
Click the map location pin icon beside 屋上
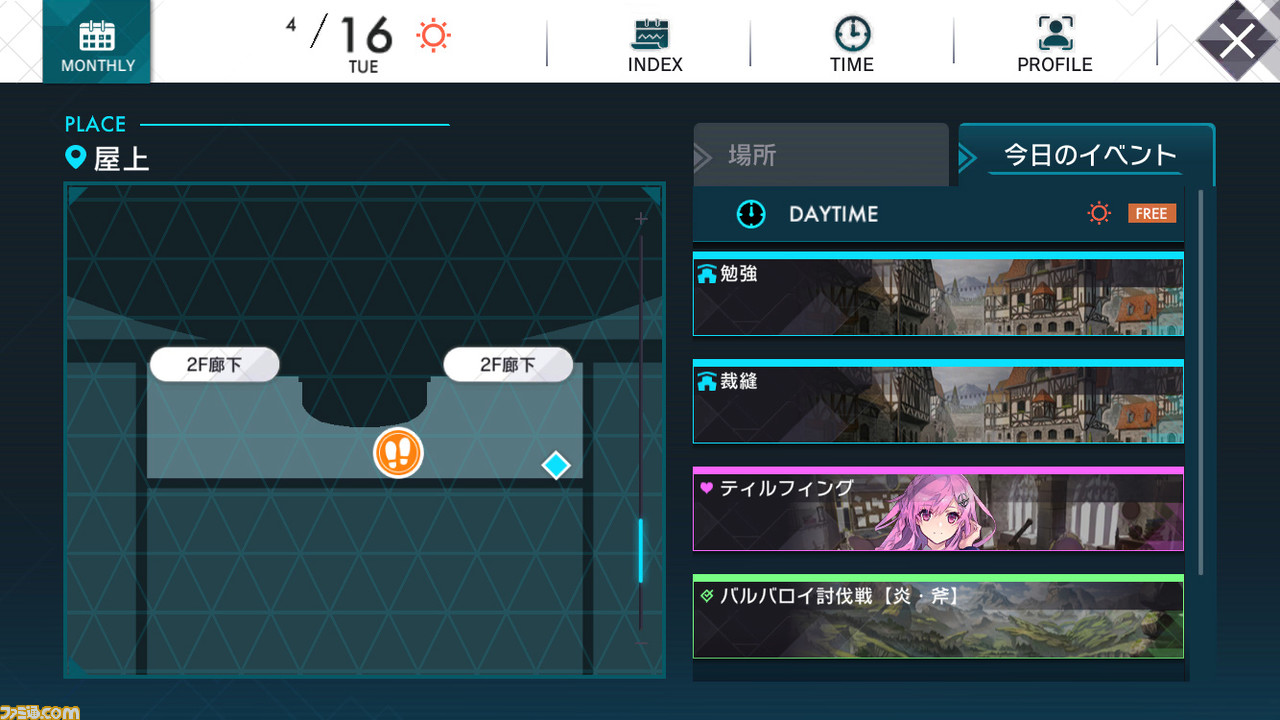click(x=75, y=157)
